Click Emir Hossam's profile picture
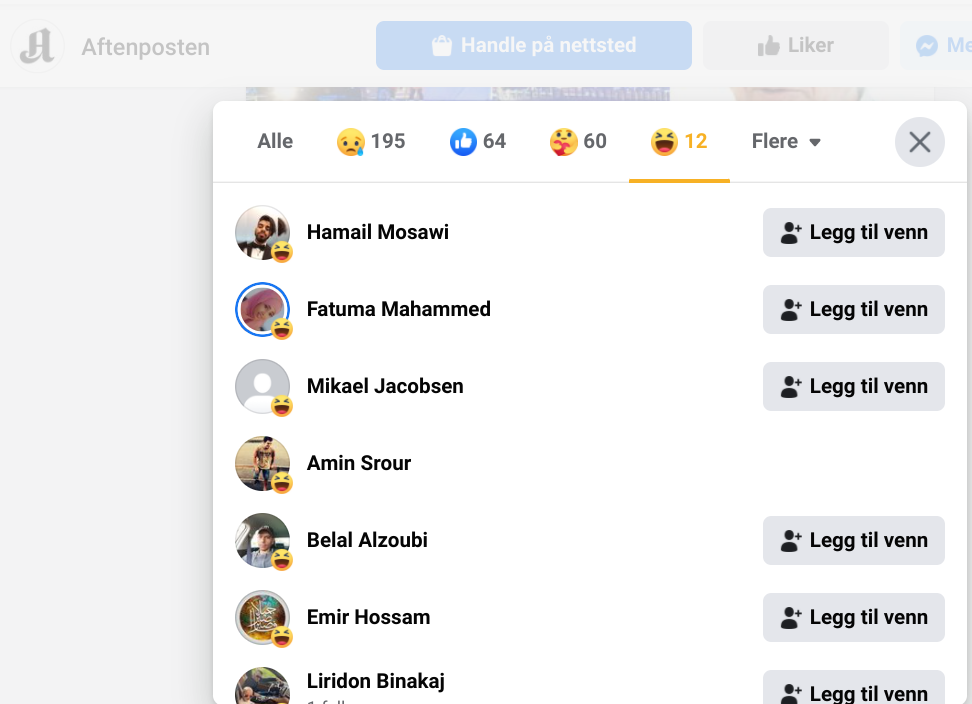The width and height of the screenshot is (972, 704). [262, 617]
